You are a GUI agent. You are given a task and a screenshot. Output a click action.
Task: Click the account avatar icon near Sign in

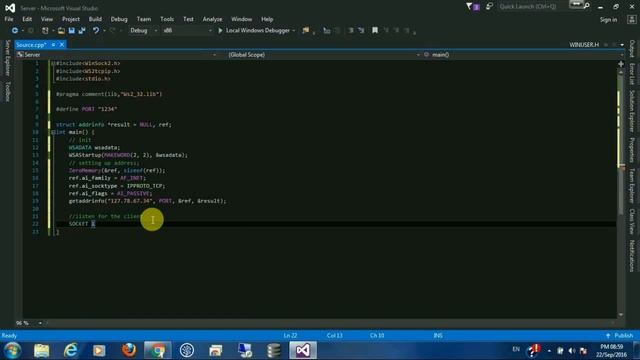[631, 20]
